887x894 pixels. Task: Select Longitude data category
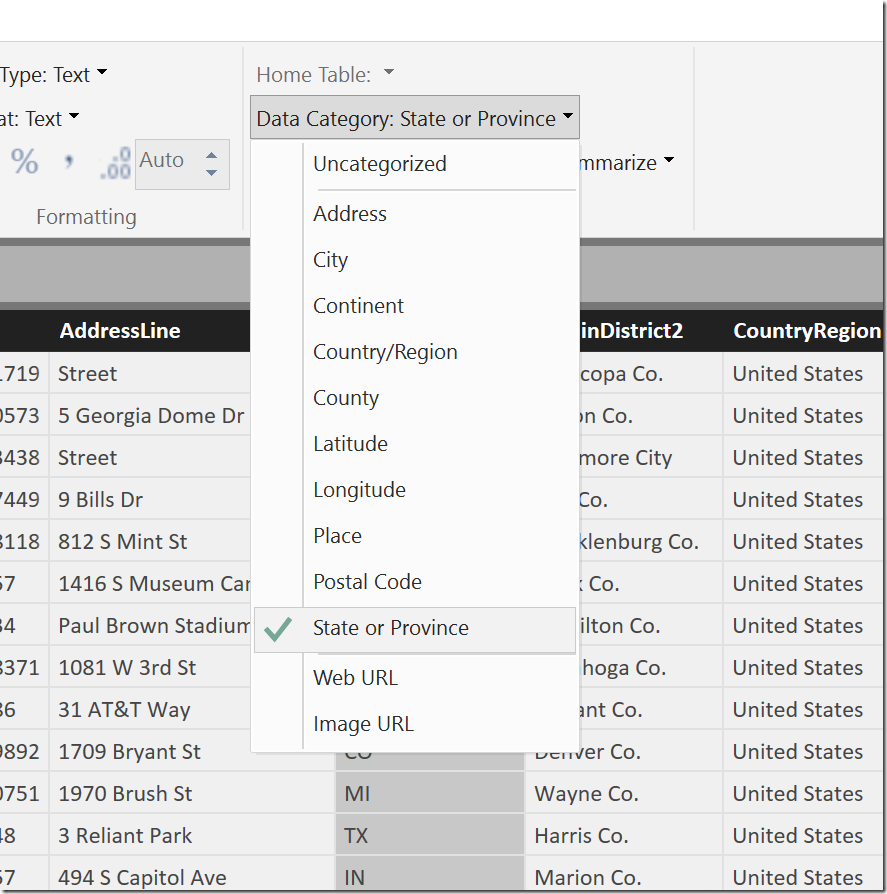[x=414, y=490]
